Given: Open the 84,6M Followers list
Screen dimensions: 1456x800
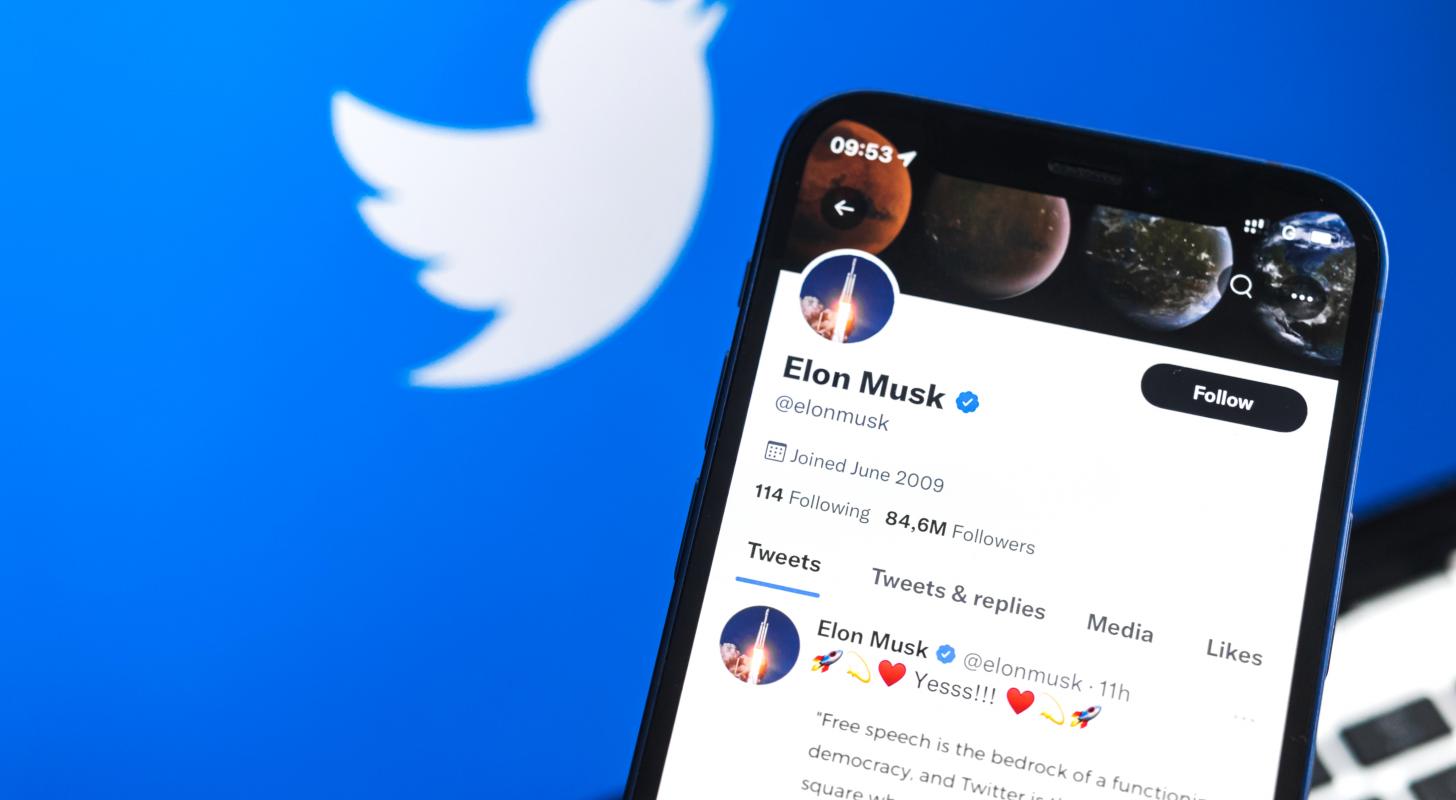Looking at the screenshot, I should (x=959, y=531).
